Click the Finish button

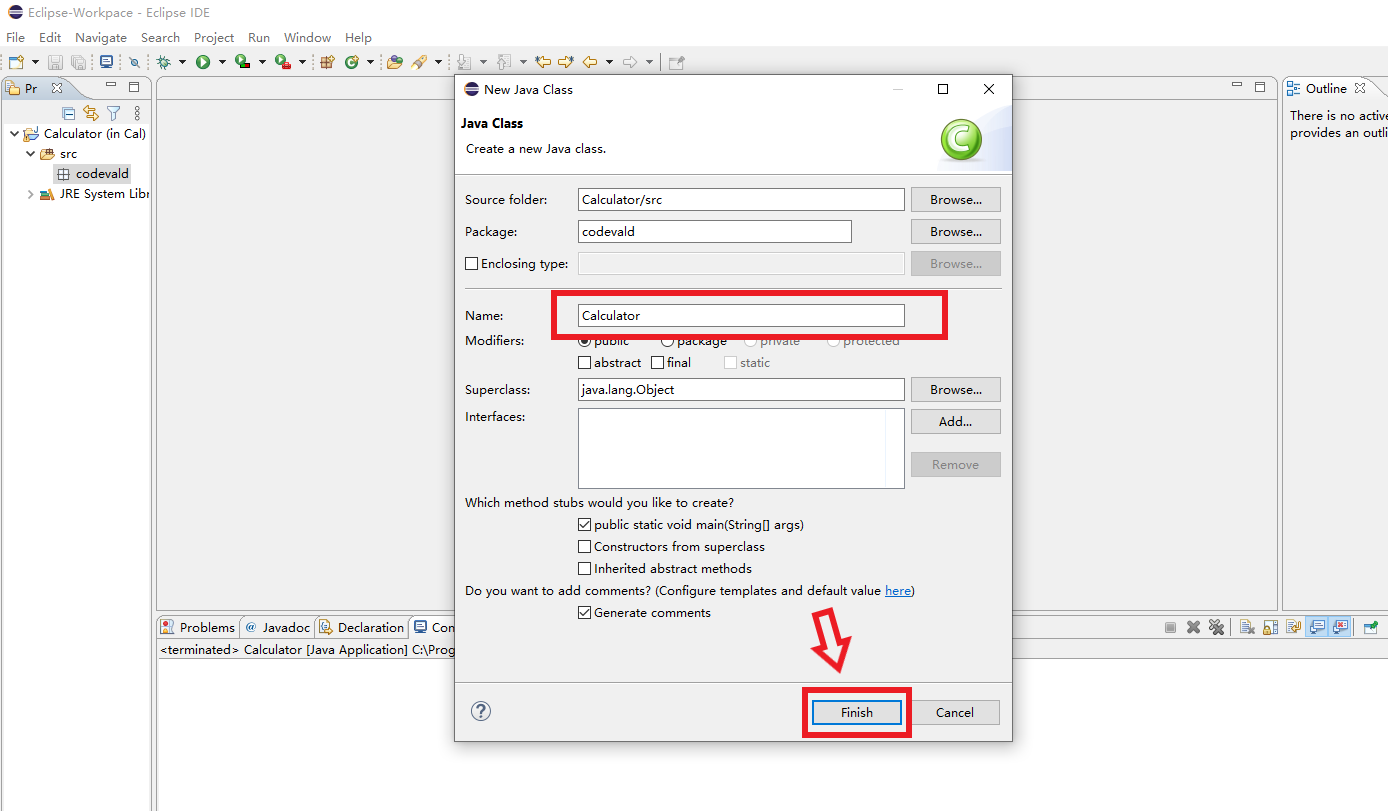click(x=857, y=712)
